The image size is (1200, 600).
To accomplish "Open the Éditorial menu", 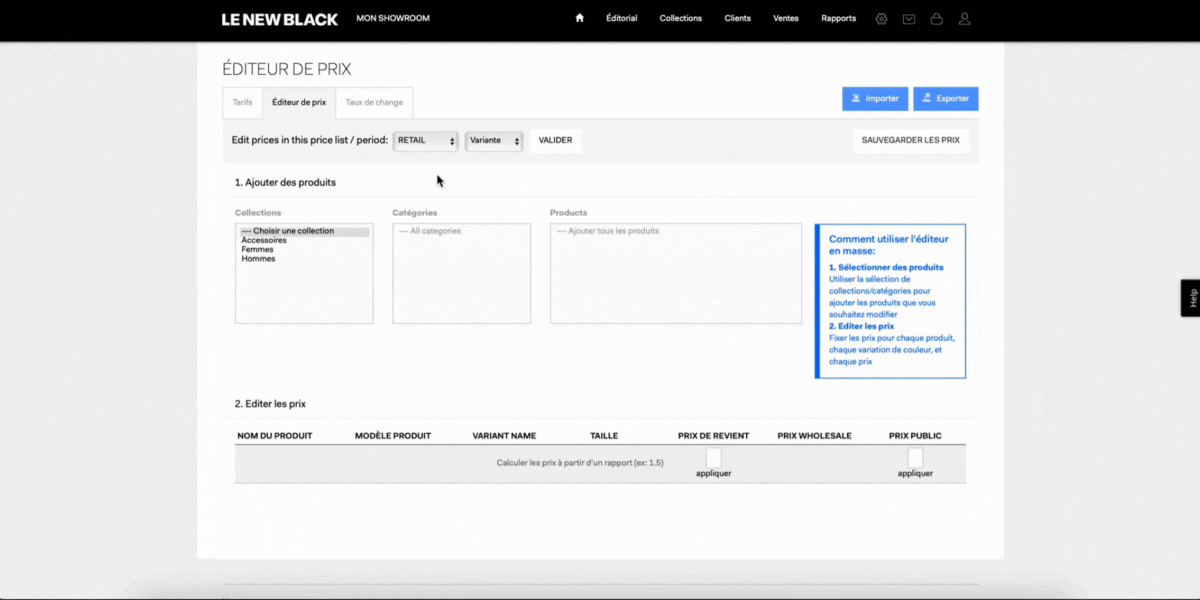I will point(621,18).
